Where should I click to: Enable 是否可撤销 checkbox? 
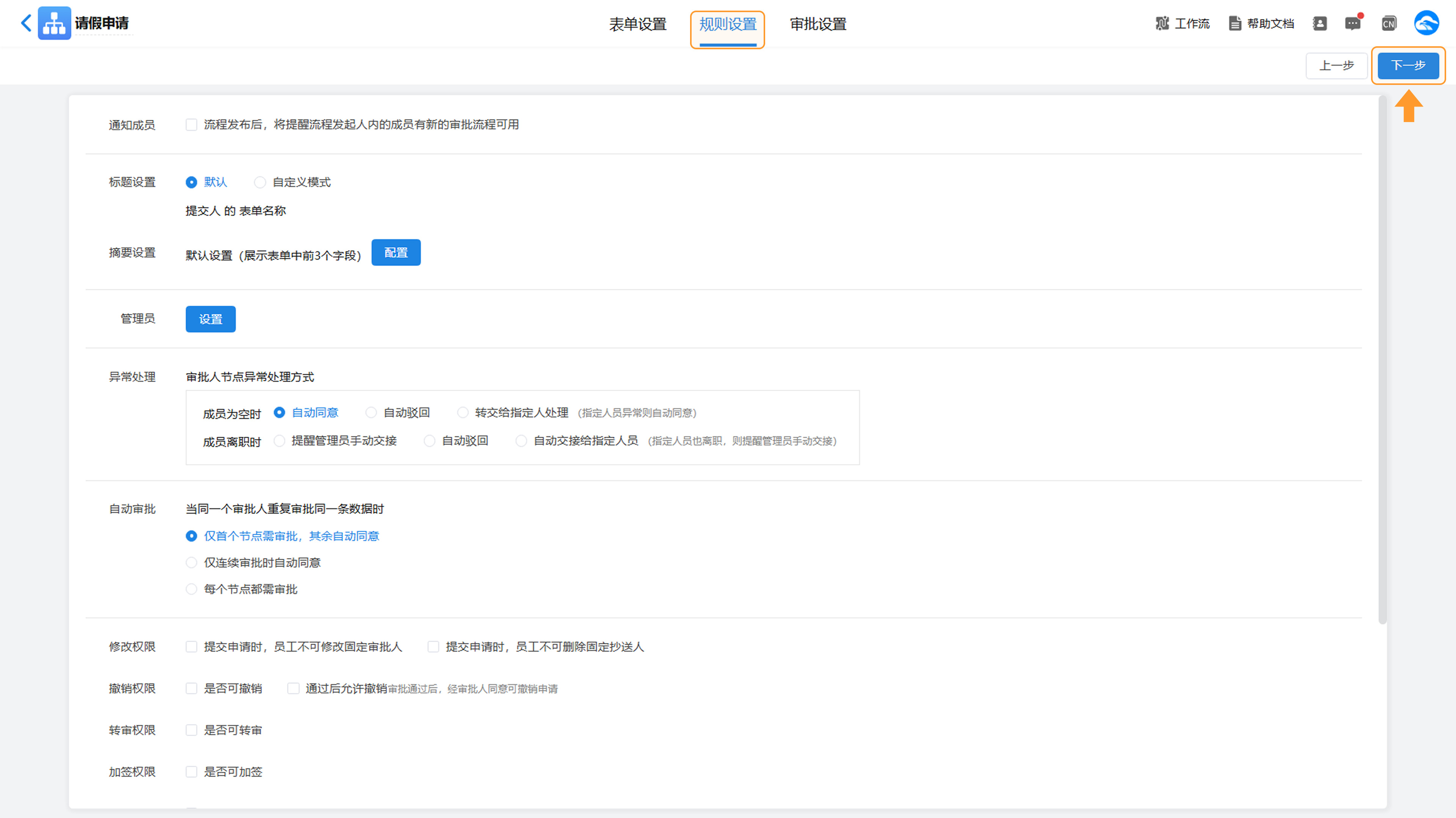191,689
